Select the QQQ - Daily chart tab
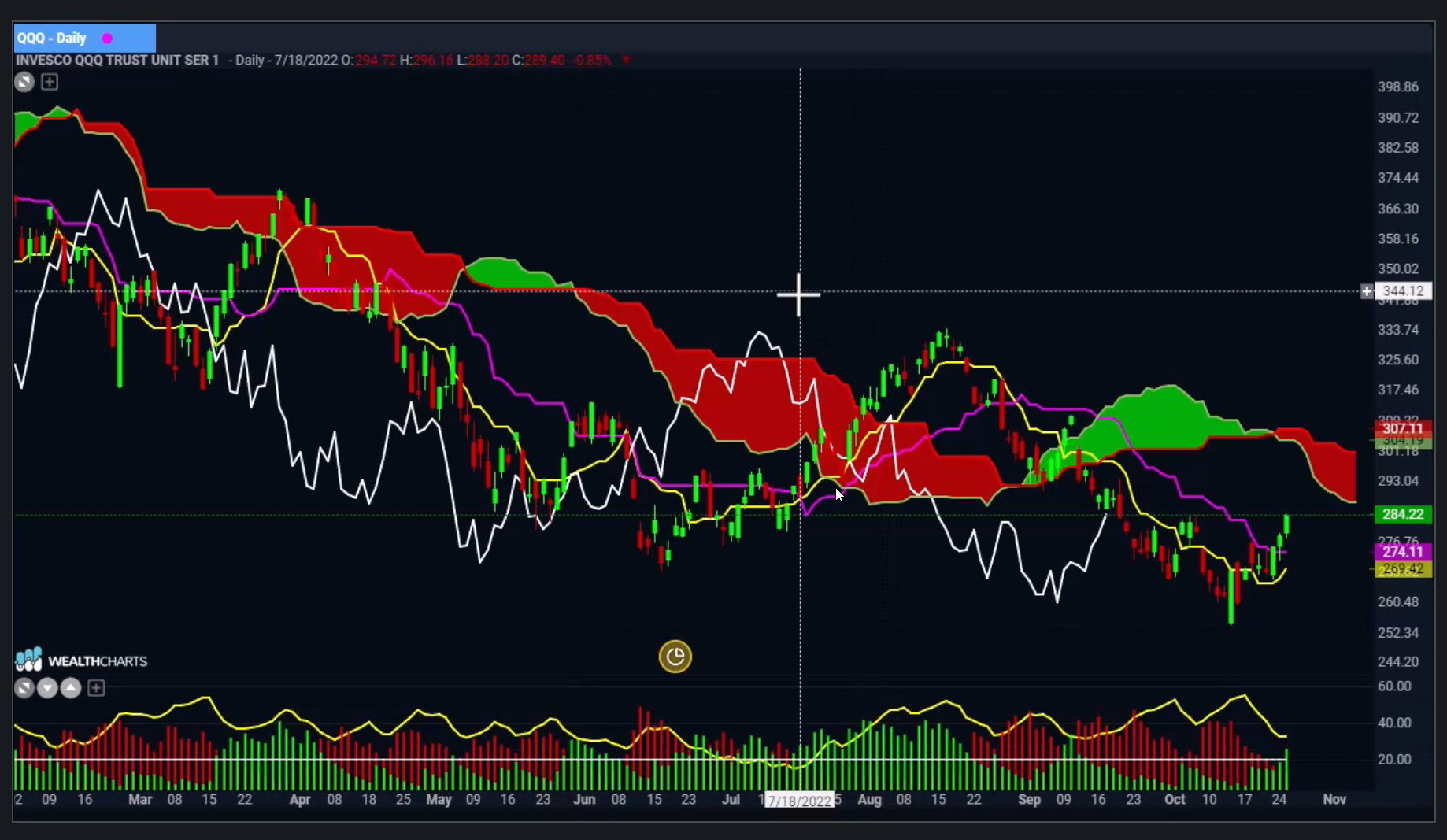Viewport: 1447px width, 840px height. 84,38
